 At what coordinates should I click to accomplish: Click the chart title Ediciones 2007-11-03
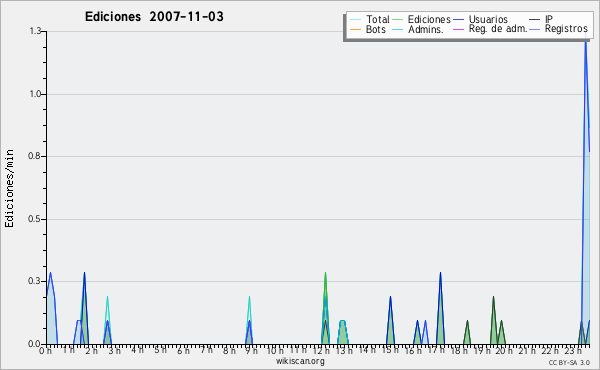[x=154, y=17]
